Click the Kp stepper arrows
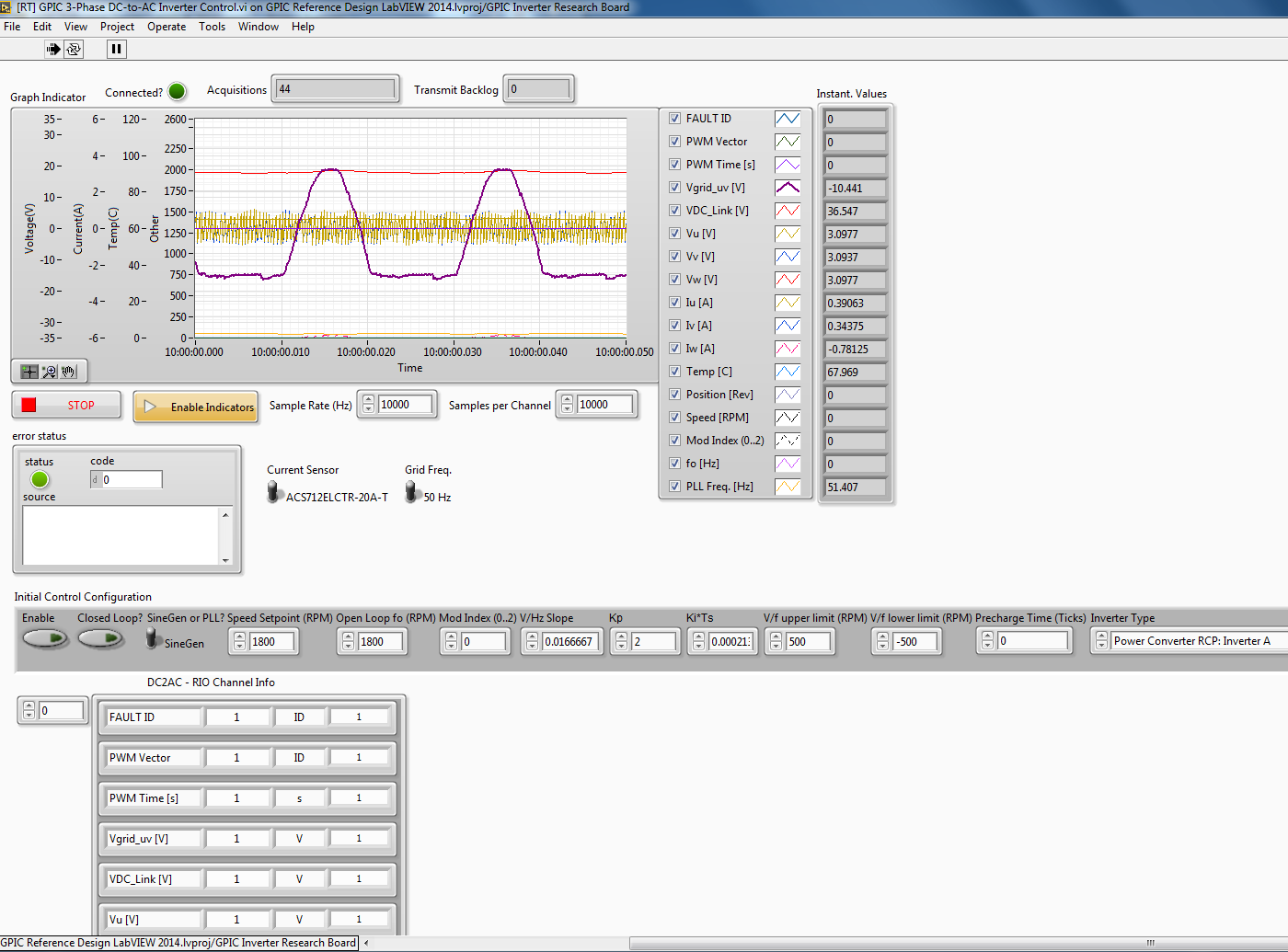Image resolution: width=1288 pixels, height=952 pixels. 621,642
